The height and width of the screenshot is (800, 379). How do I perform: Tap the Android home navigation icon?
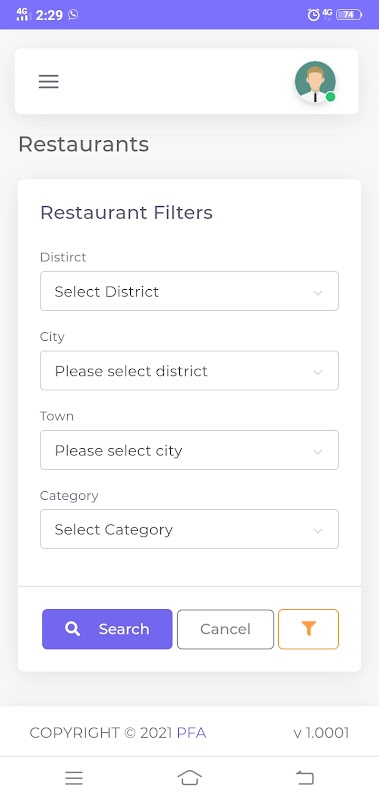tap(189, 778)
